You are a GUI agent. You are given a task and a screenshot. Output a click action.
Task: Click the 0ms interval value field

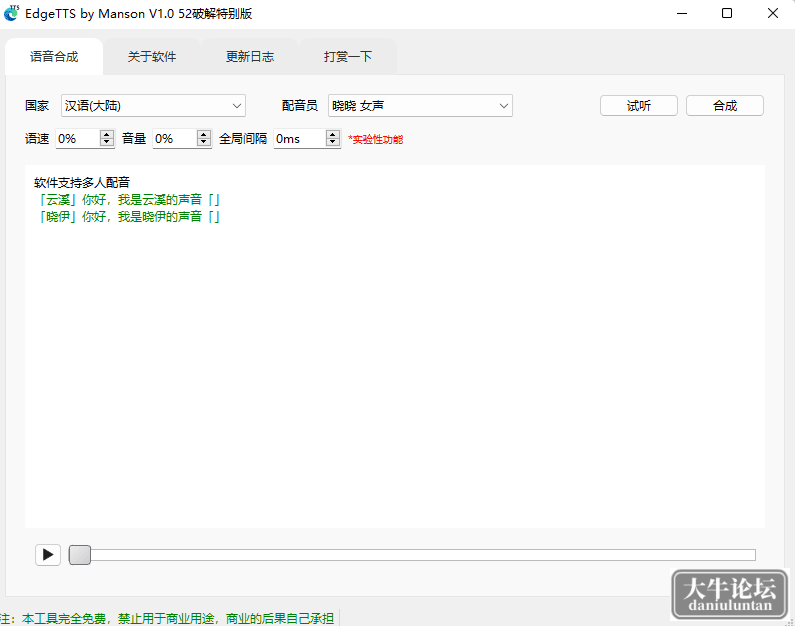300,138
